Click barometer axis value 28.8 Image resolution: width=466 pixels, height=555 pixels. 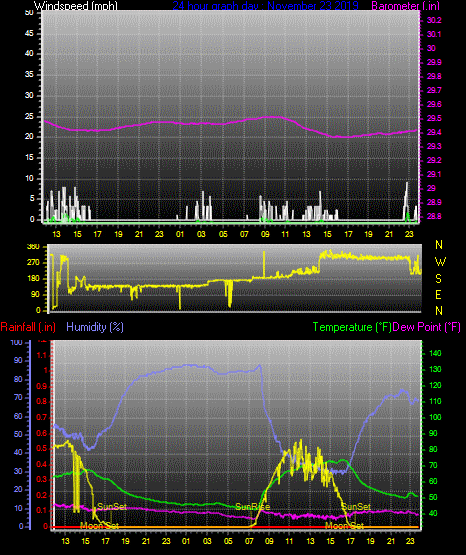pyautogui.click(x=434, y=216)
